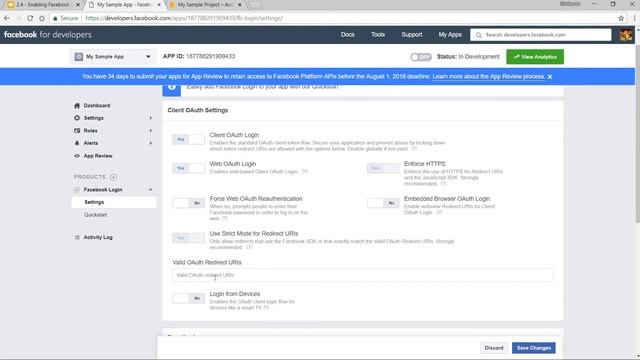This screenshot has width=640, height=360.
Task: Toggle Web OAuth Login switch
Action: coord(188,168)
